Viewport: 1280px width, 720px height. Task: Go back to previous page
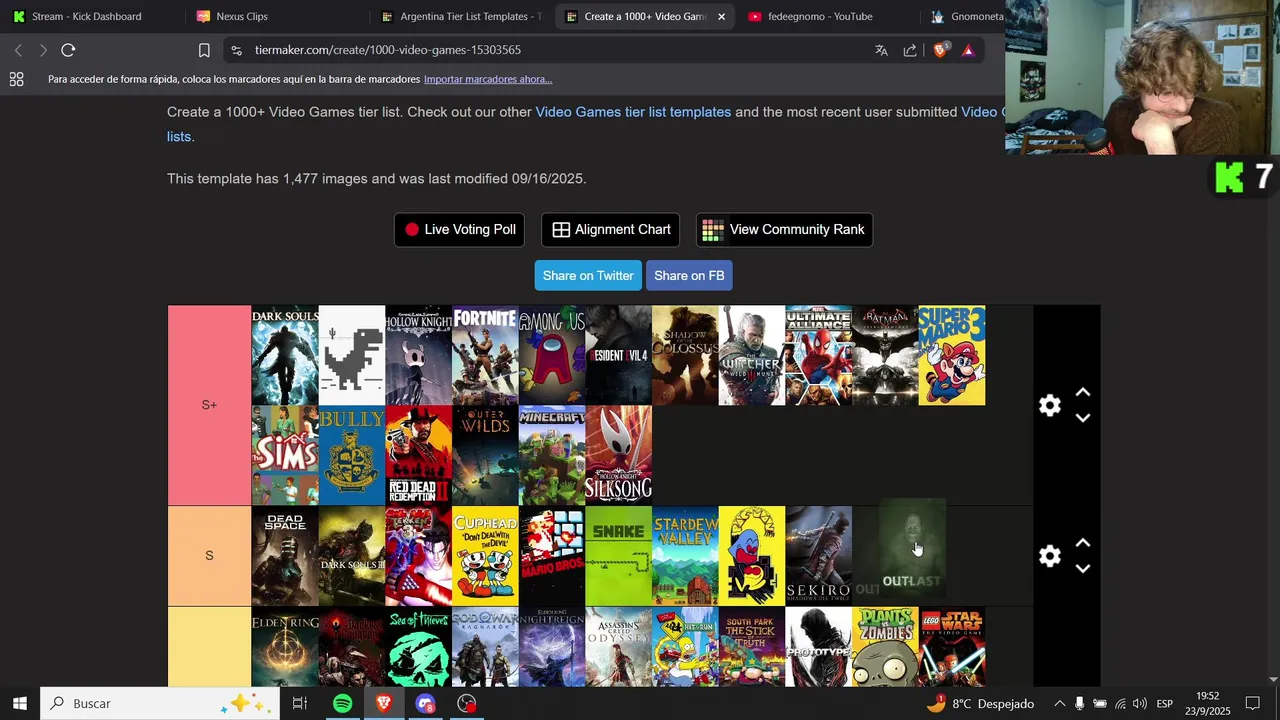tap(18, 50)
